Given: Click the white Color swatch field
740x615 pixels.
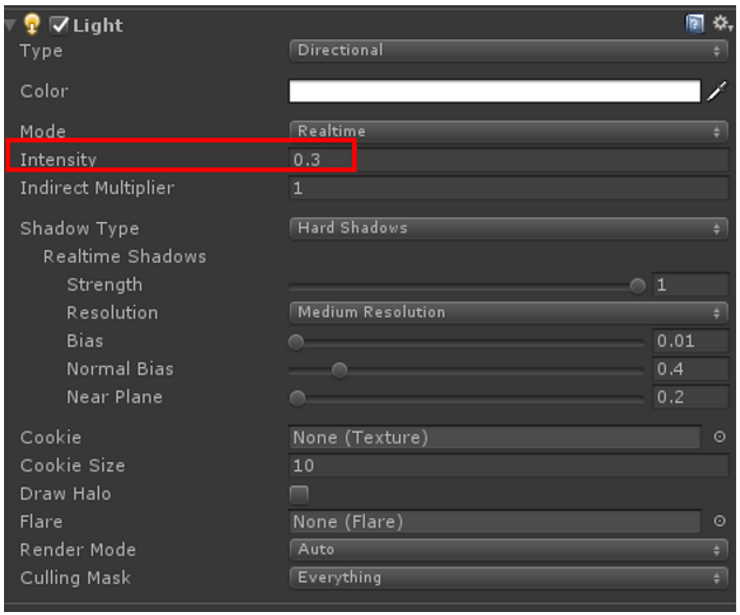Looking at the screenshot, I should click(495, 92).
